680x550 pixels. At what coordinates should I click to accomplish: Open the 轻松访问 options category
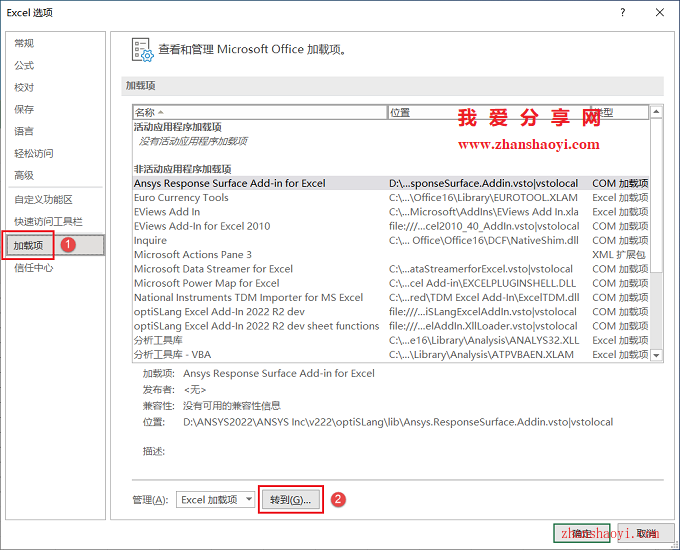coord(34,153)
